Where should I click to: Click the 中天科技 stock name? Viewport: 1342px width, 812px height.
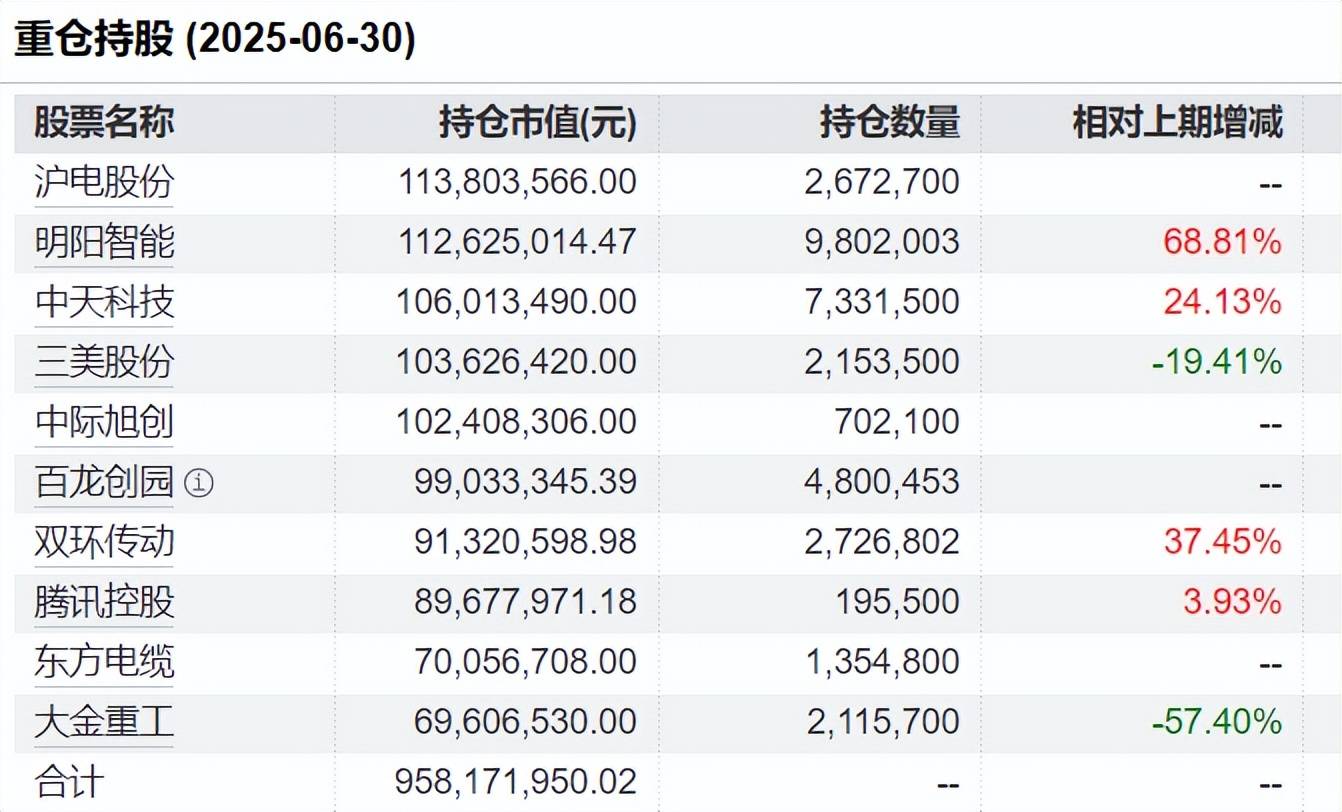[104, 302]
